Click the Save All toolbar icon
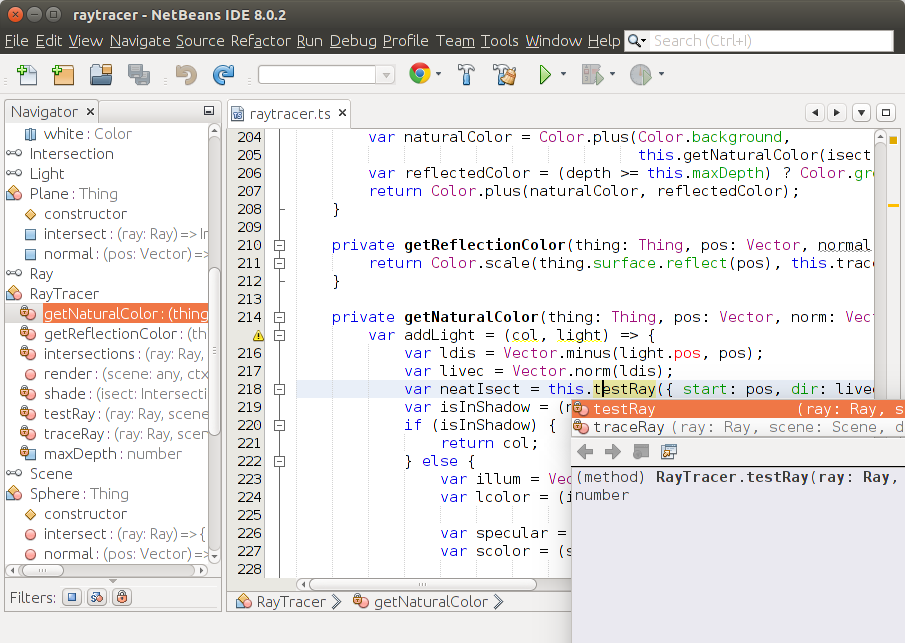Screen dimensions: 905x643 click(139, 74)
